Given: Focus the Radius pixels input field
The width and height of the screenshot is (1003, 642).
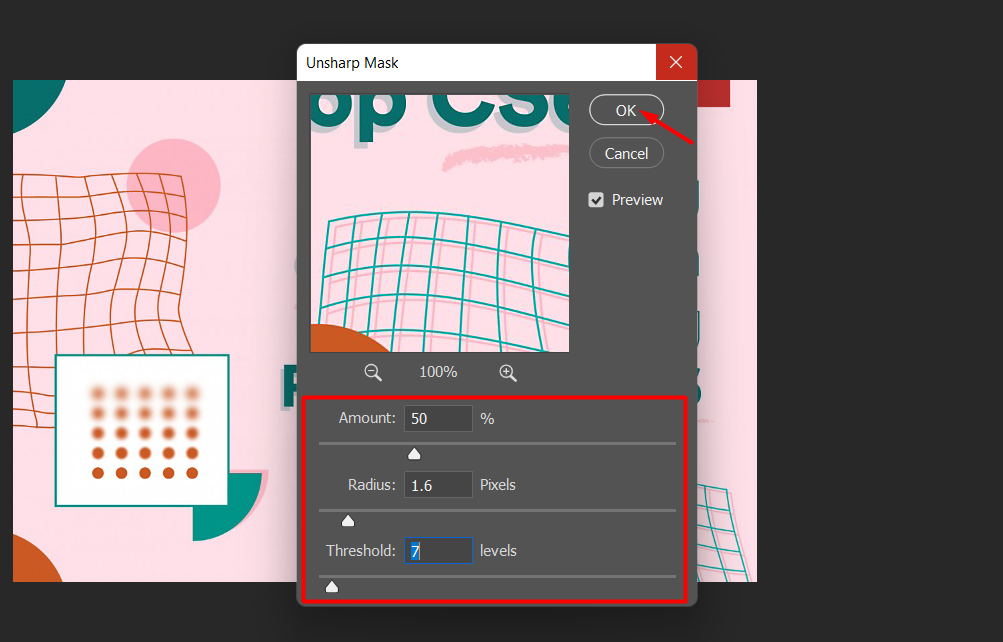Looking at the screenshot, I should click(x=438, y=485).
